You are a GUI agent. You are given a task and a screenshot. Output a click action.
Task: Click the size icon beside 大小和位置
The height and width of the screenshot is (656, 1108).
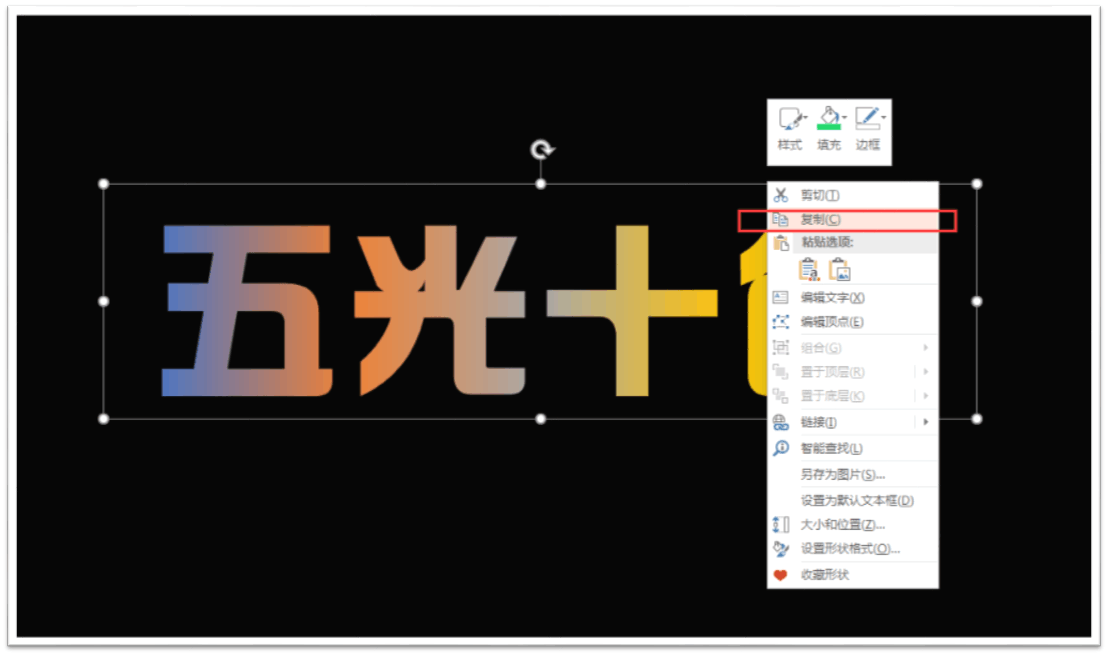click(781, 524)
